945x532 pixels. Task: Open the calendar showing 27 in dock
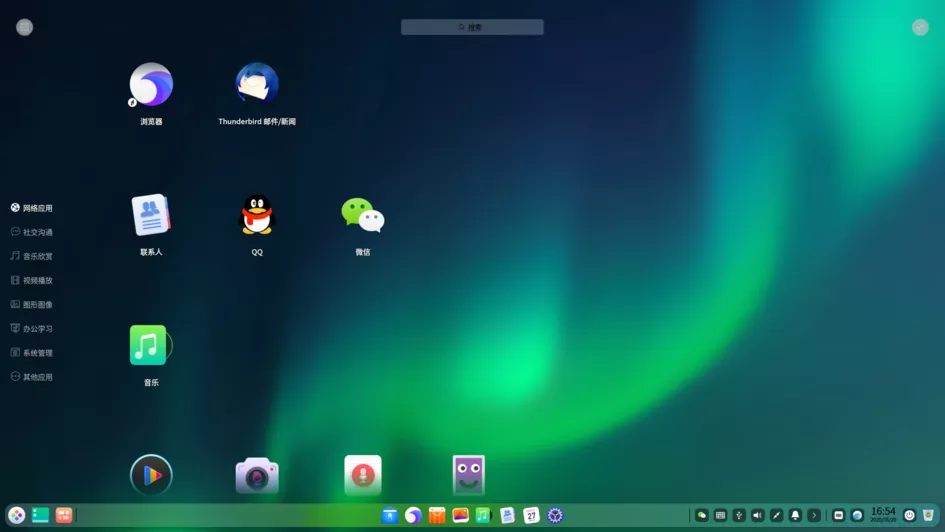(531, 516)
